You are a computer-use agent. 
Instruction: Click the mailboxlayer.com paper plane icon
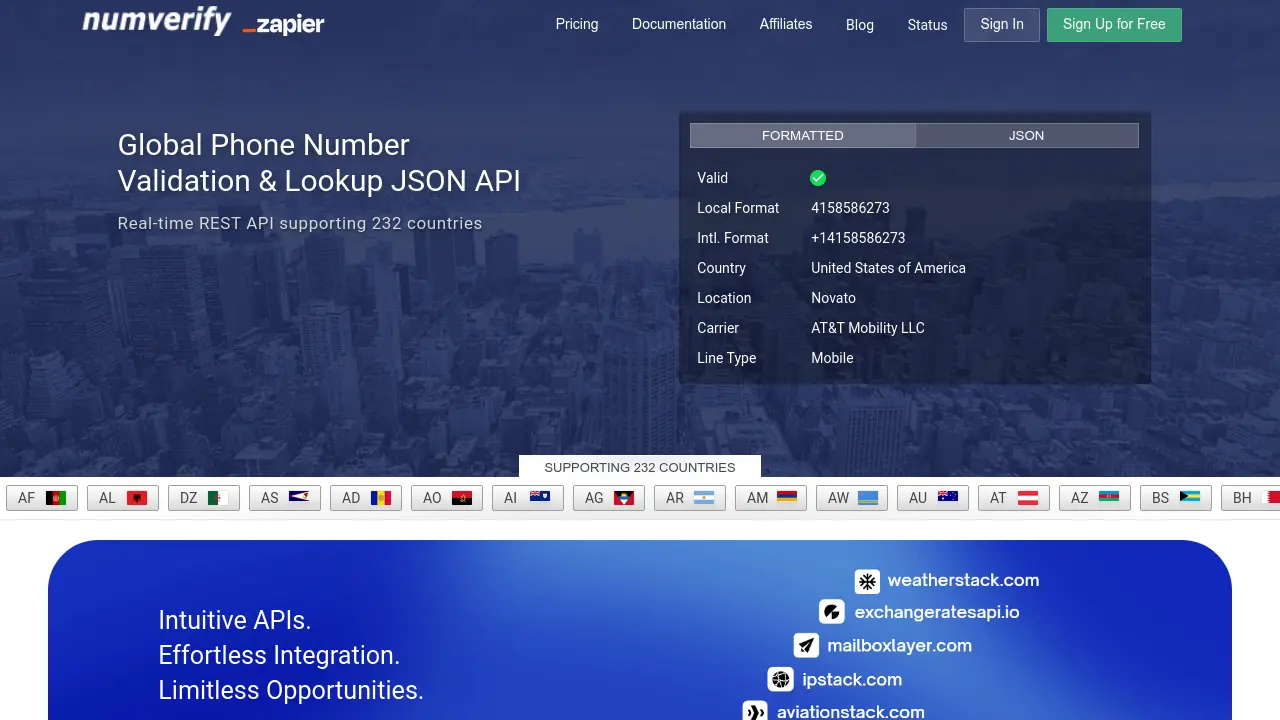tap(807, 646)
